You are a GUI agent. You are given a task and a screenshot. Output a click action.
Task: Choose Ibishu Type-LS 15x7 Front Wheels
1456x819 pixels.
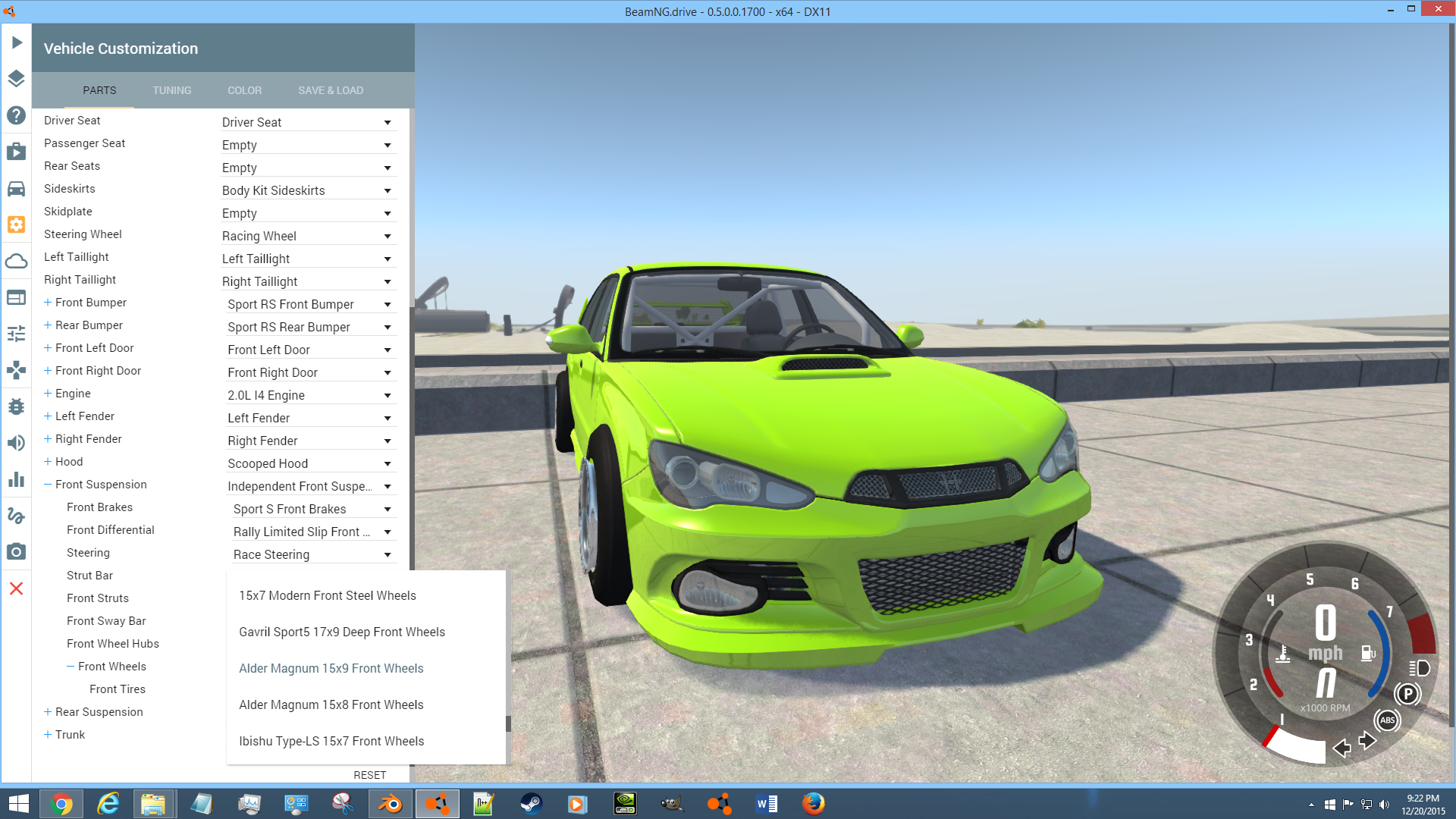[366, 741]
